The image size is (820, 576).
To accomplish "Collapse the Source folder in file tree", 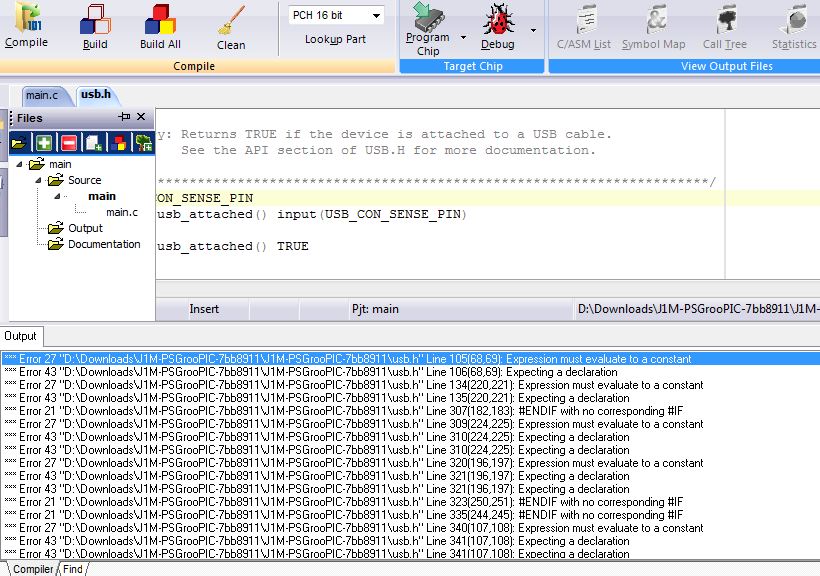I will [40, 180].
